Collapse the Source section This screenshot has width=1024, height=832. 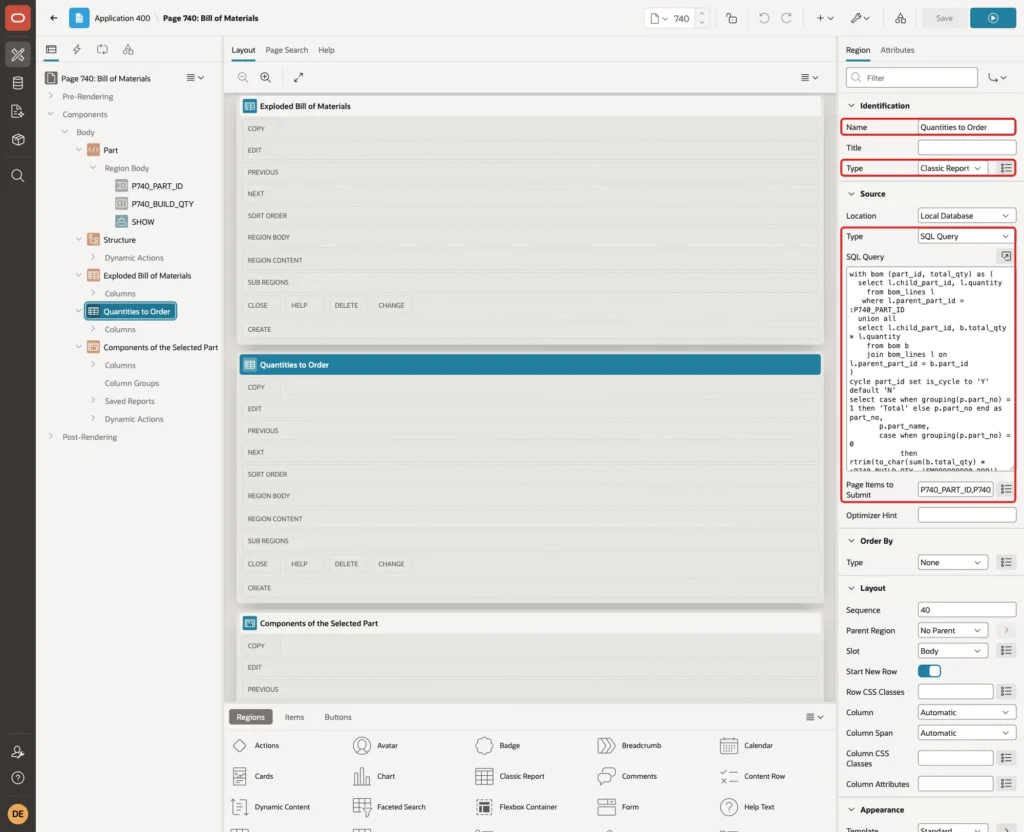click(x=851, y=194)
